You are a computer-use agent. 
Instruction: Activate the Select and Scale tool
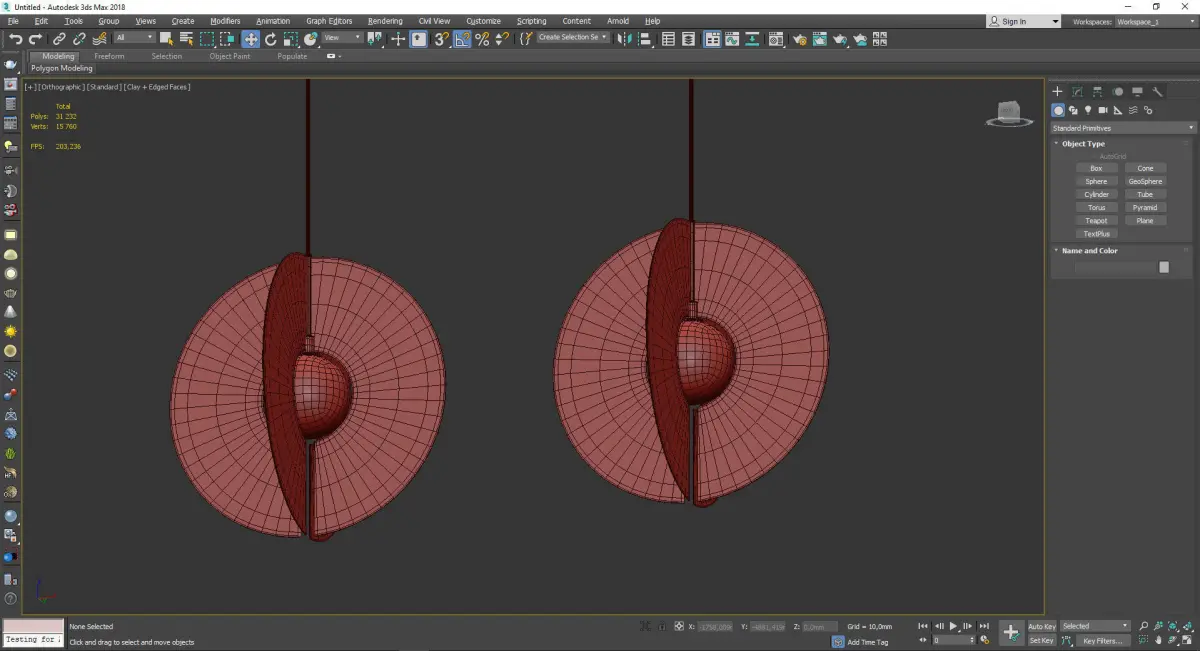coord(291,39)
